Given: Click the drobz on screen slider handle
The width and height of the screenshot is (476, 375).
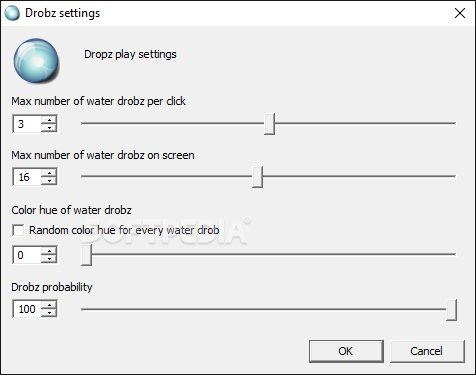Looking at the screenshot, I should [257, 177].
